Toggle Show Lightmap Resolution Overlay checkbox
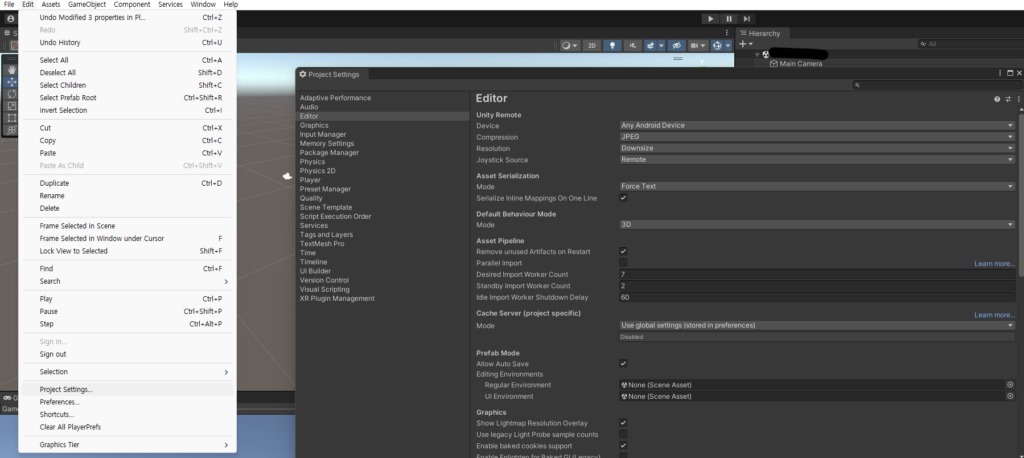 pyautogui.click(x=623, y=423)
